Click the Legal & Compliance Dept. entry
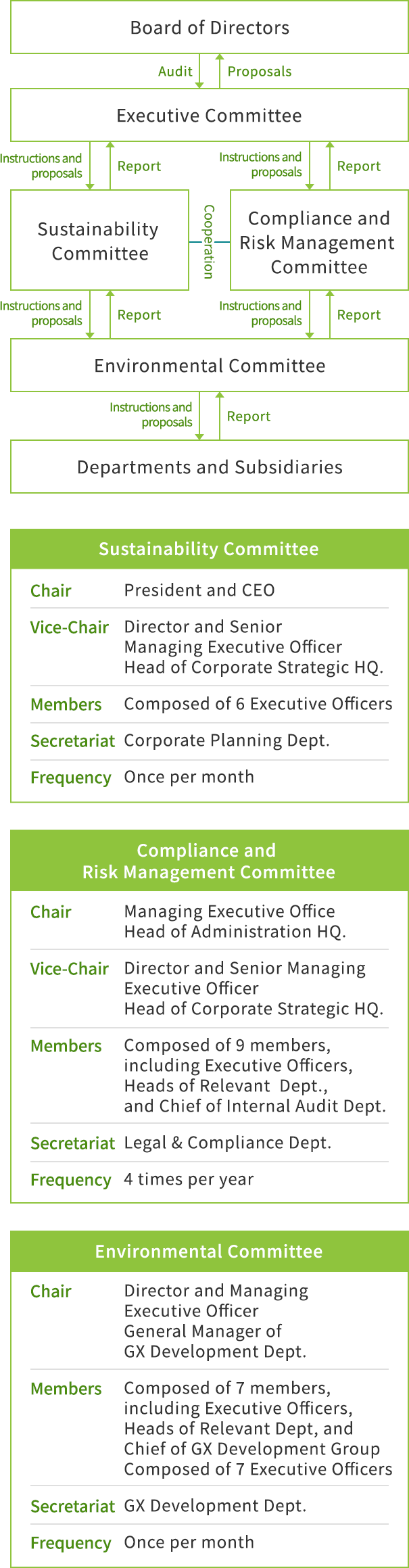The width and height of the screenshot is (409, 1568). (x=228, y=1143)
